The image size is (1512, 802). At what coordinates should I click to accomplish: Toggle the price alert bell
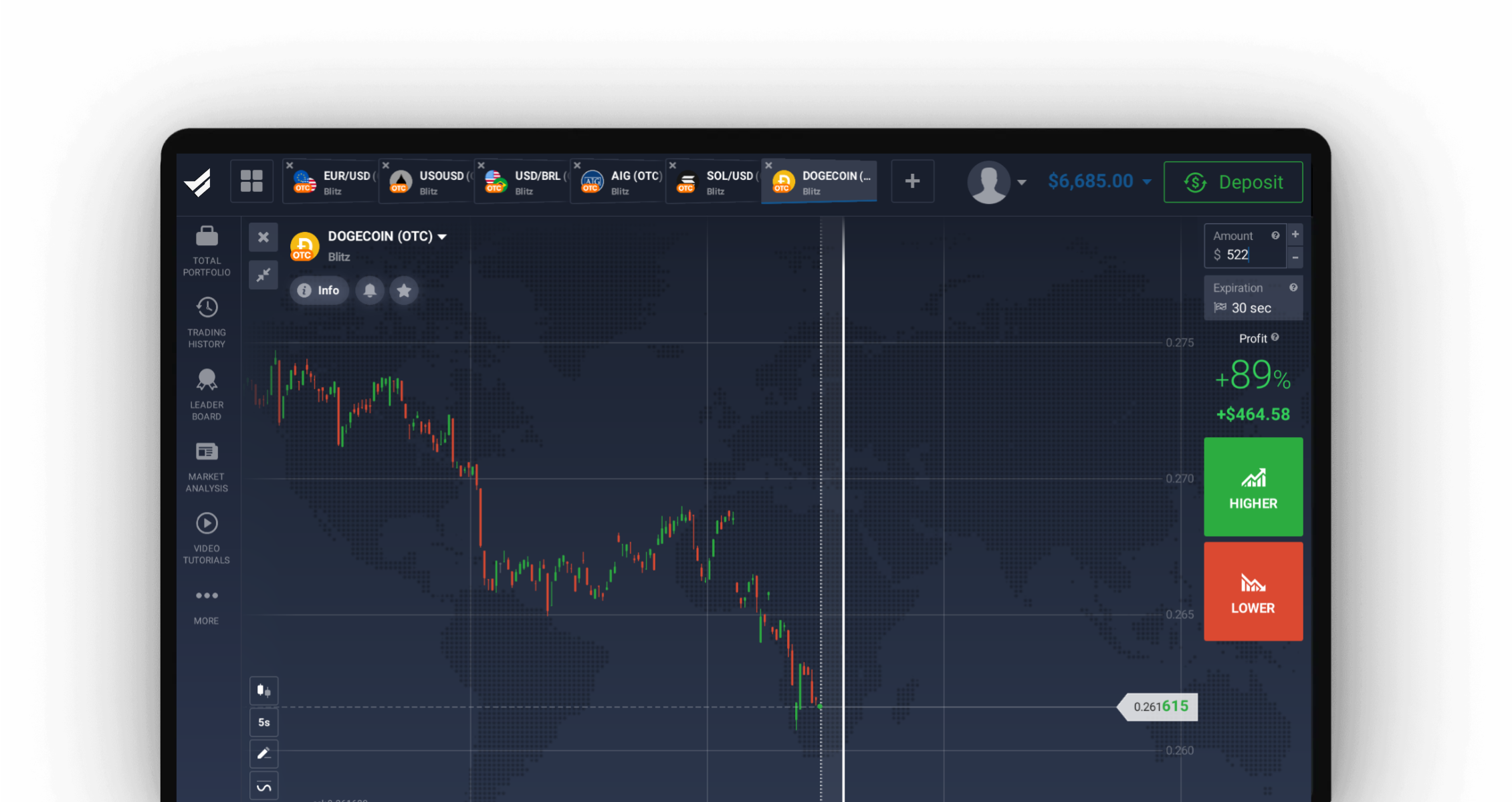370,290
